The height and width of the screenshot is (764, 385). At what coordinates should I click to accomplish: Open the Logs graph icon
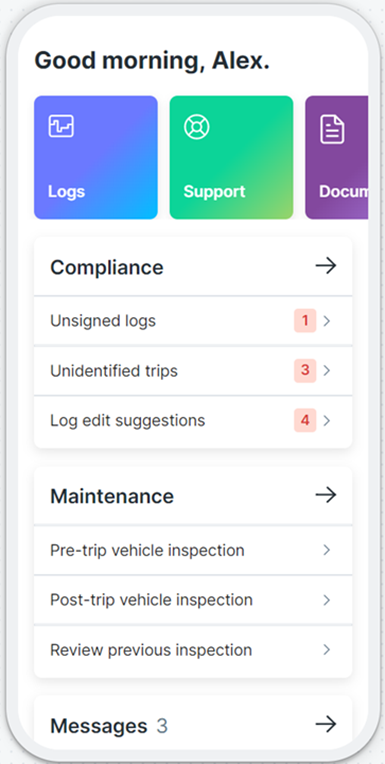(x=61, y=126)
